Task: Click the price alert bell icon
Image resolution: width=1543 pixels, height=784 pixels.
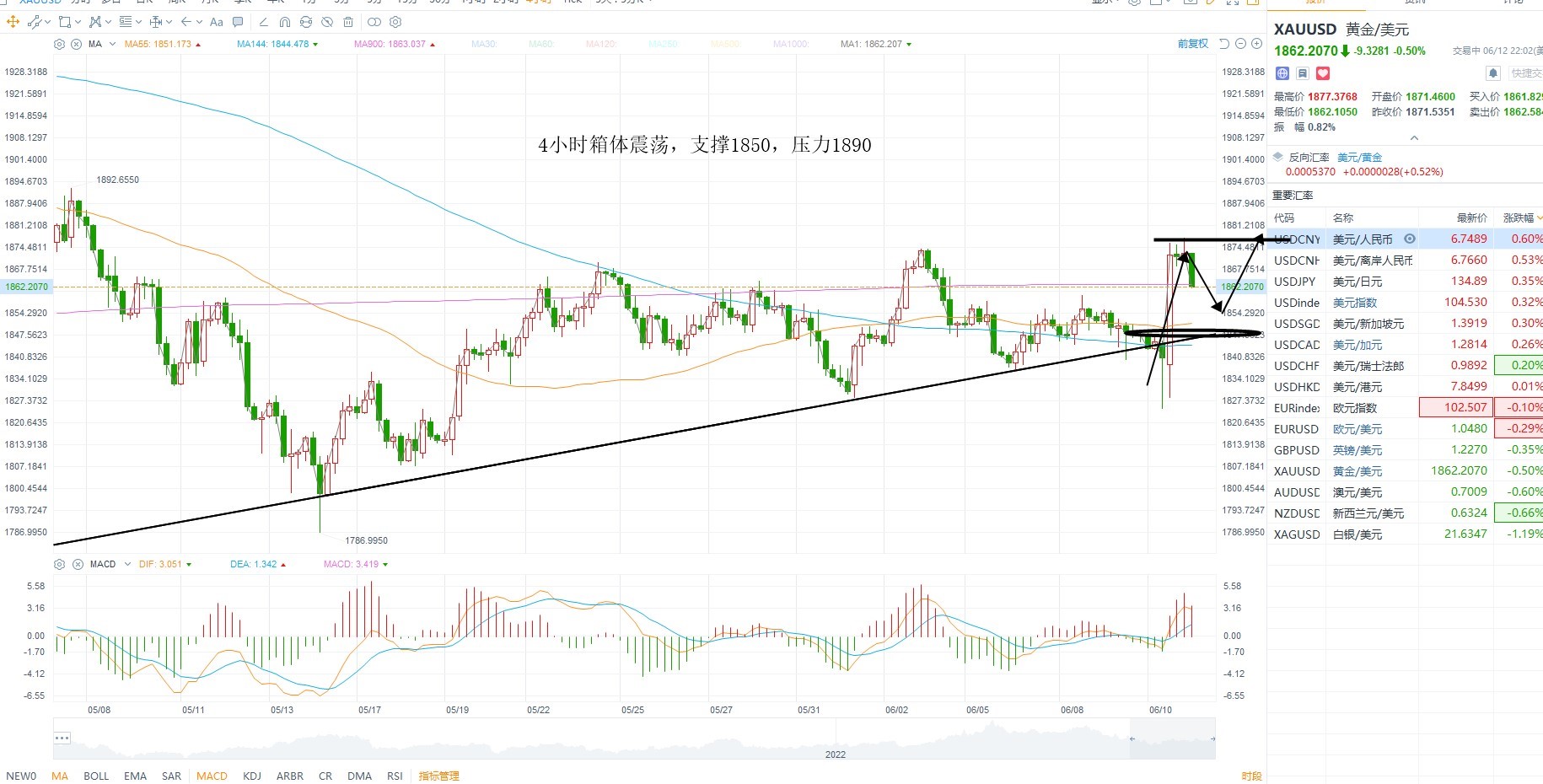Action: pos(1492,73)
